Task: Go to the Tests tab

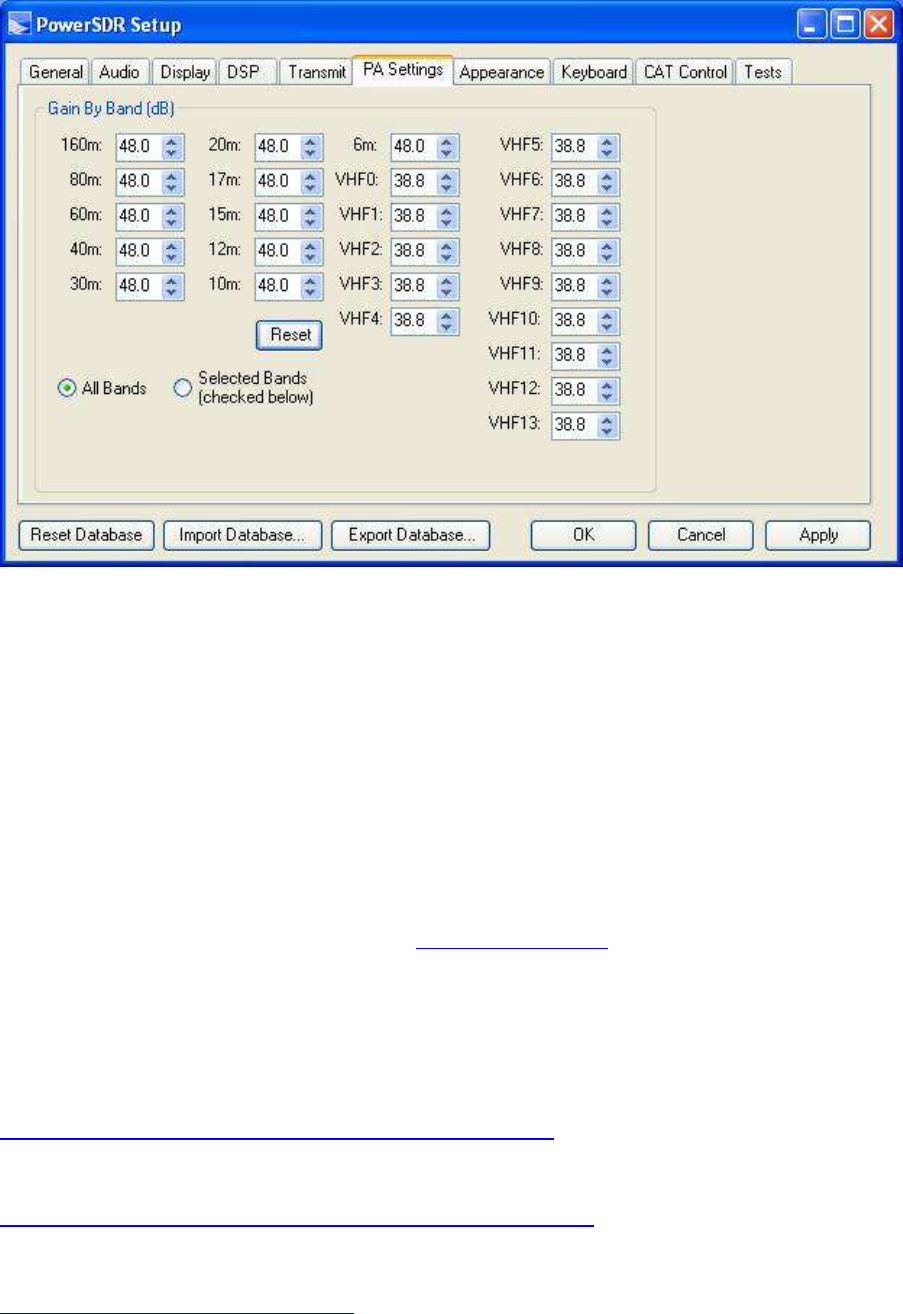Action: [764, 72]
